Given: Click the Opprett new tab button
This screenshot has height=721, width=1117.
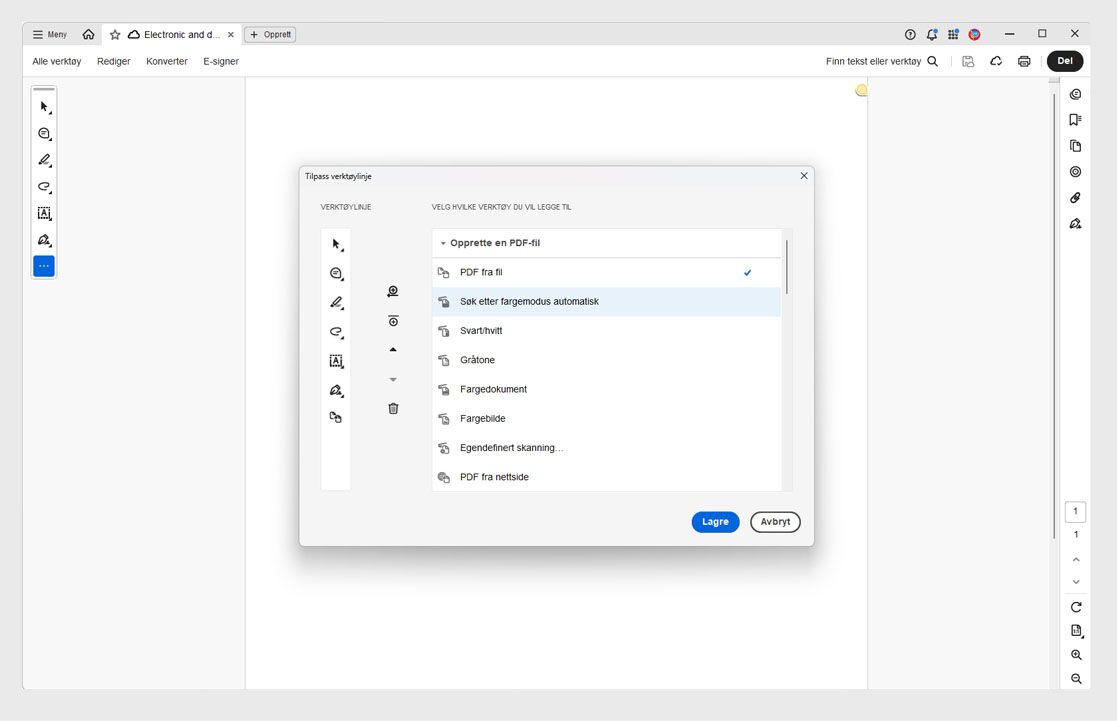Looking at the screenshot, I should [270, 34].
